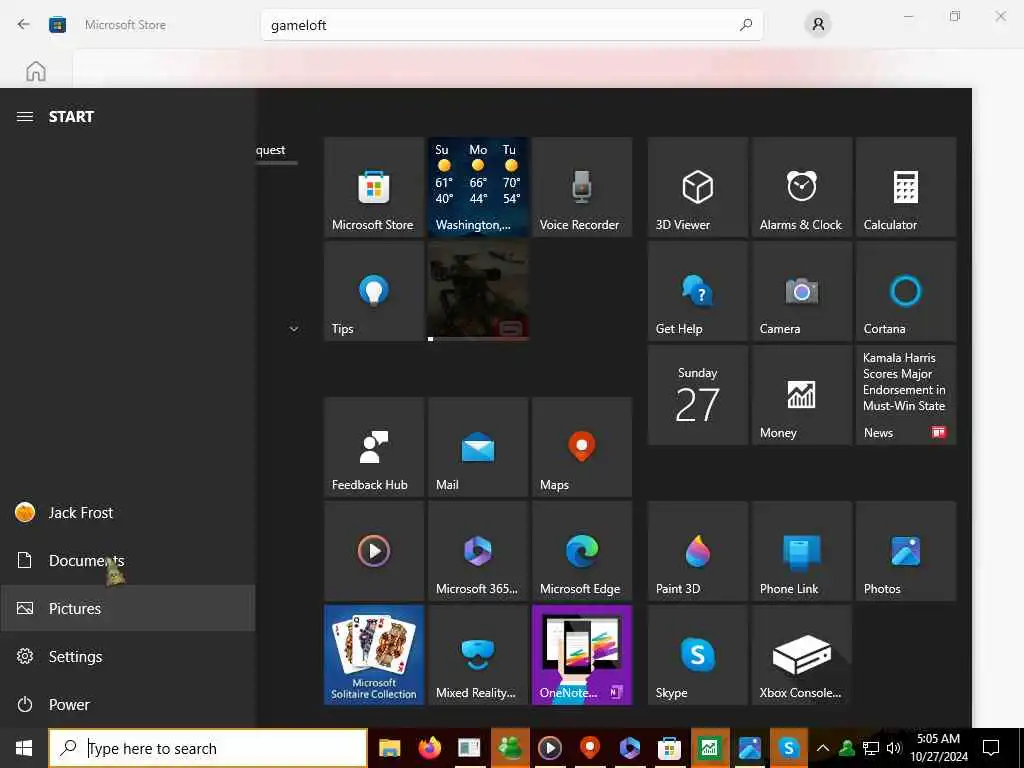Launch the OneNote tile
The height and width of the screenshot is (768, 1024).
click(582, 655)
